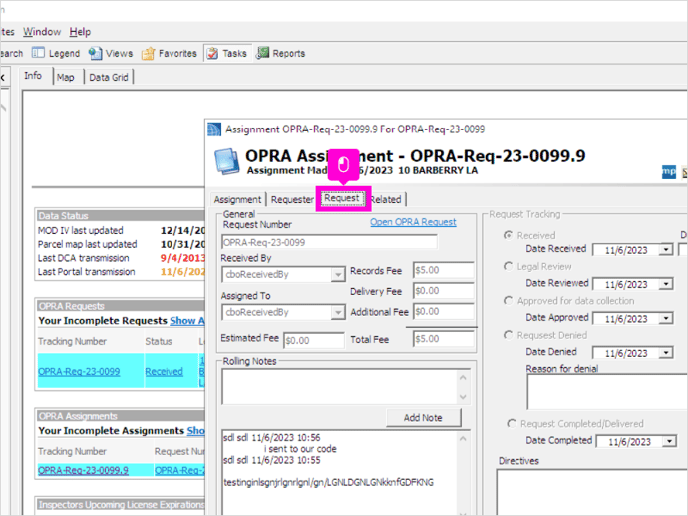Click Rolling Notes scrollbar up arrow

(x=463, y=377)
